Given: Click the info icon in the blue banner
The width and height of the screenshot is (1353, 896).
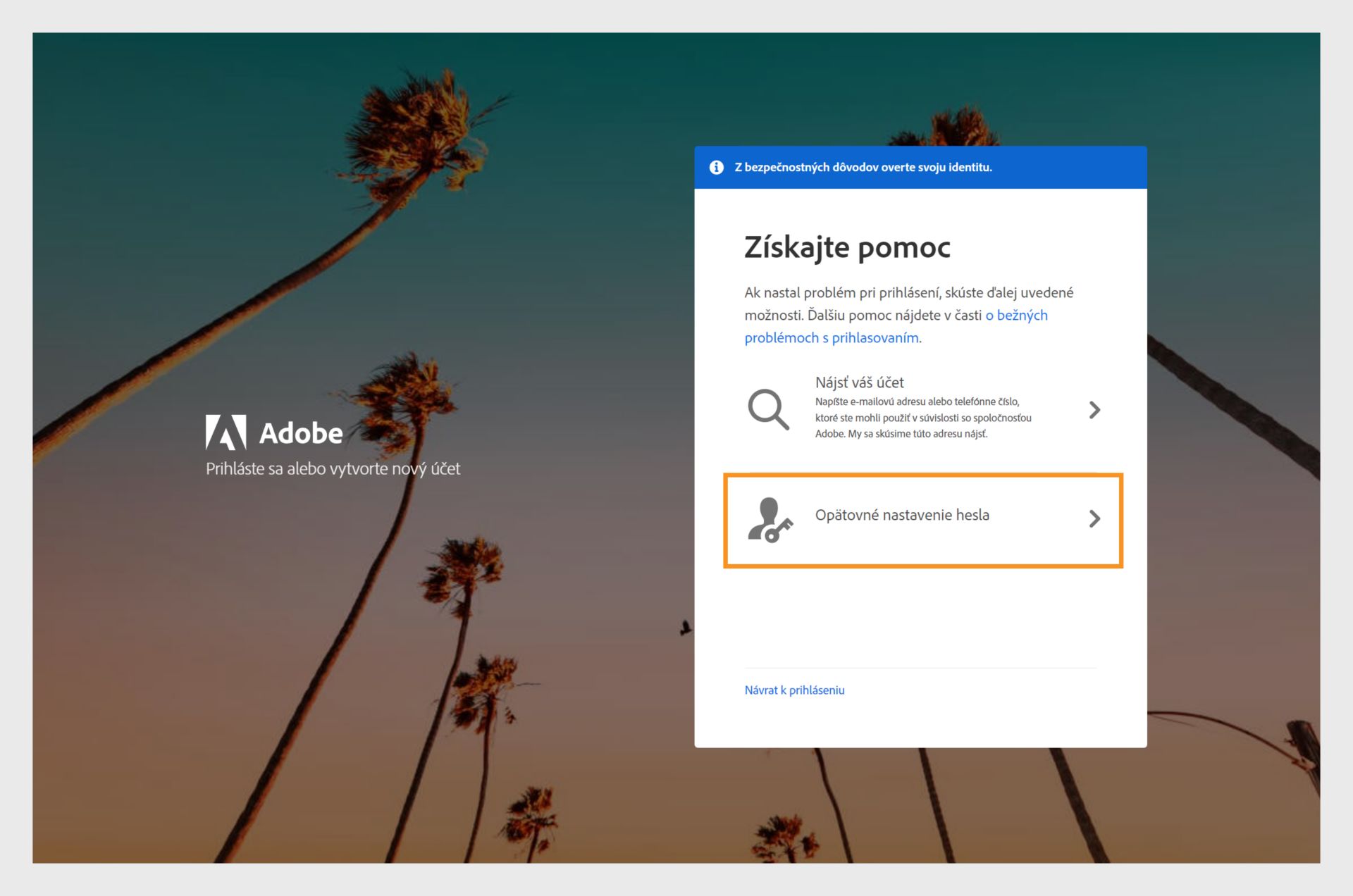Looking at the screenshot, I should (716, 167).
